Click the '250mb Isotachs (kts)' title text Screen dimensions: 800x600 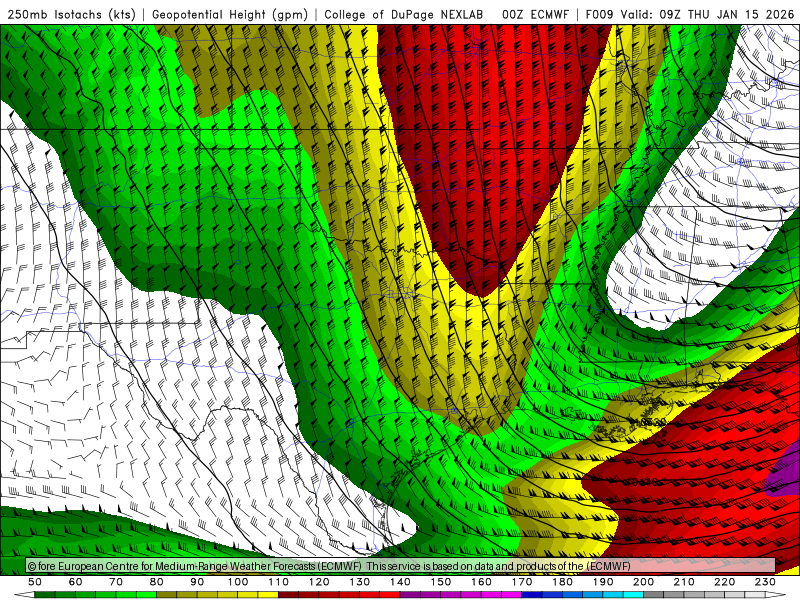coord(72,14)
